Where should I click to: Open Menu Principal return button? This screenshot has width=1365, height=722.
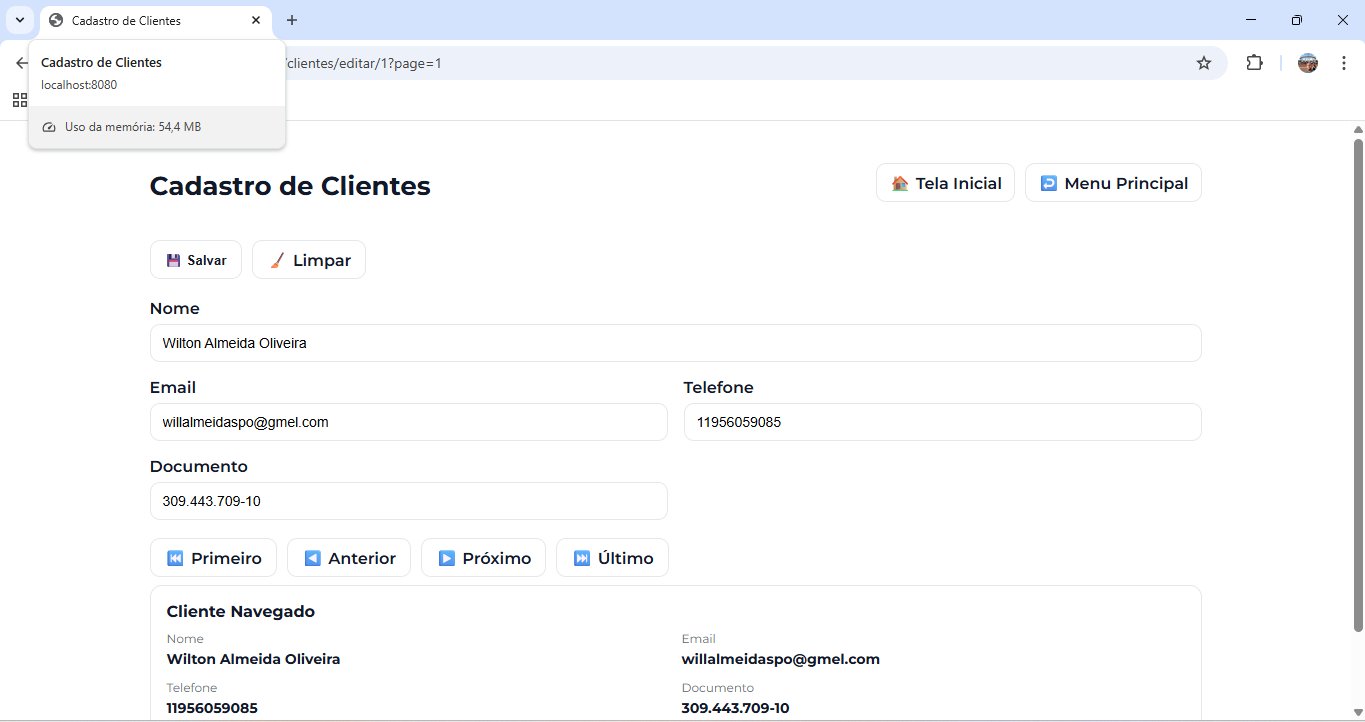tap(1113, 183)
